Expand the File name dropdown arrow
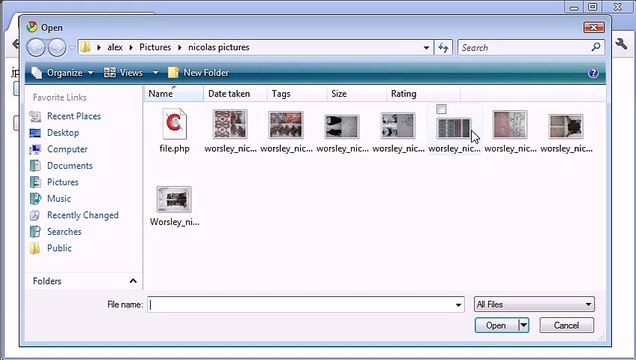636x360 pixels. (x=458, y=304)
